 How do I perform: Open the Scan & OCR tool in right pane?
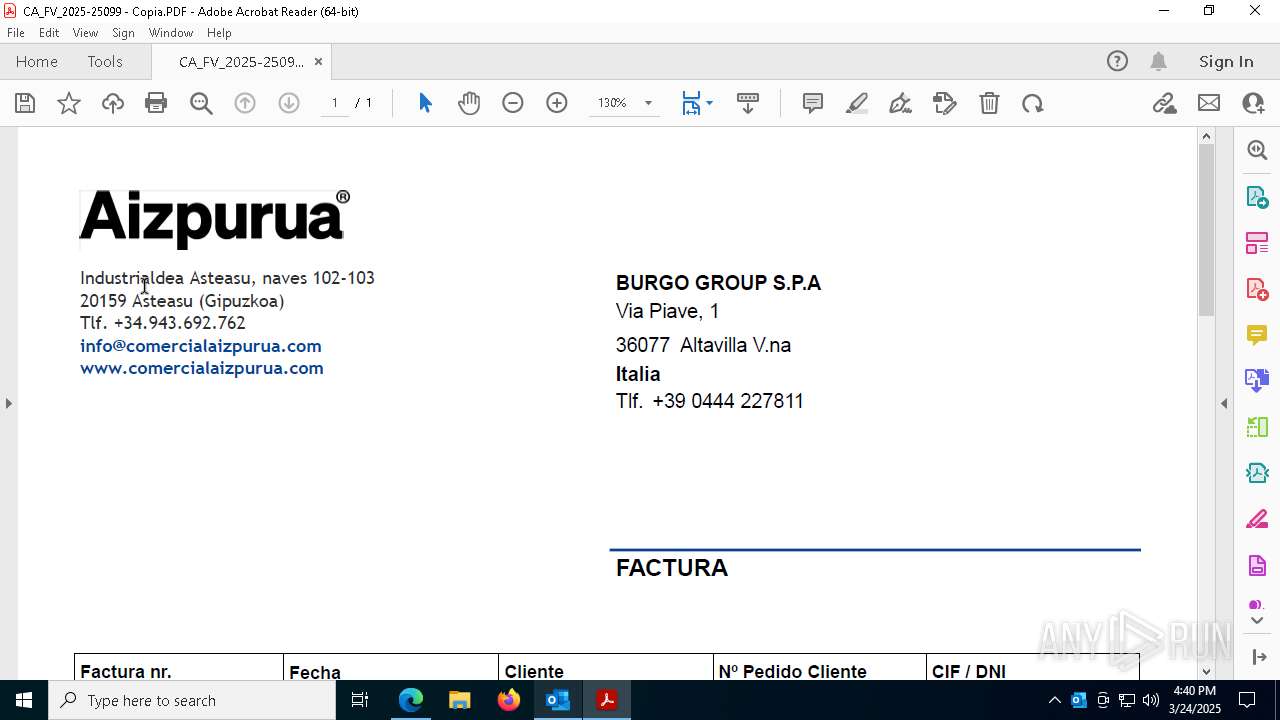pyautogui.click(x=1257, y=473)
